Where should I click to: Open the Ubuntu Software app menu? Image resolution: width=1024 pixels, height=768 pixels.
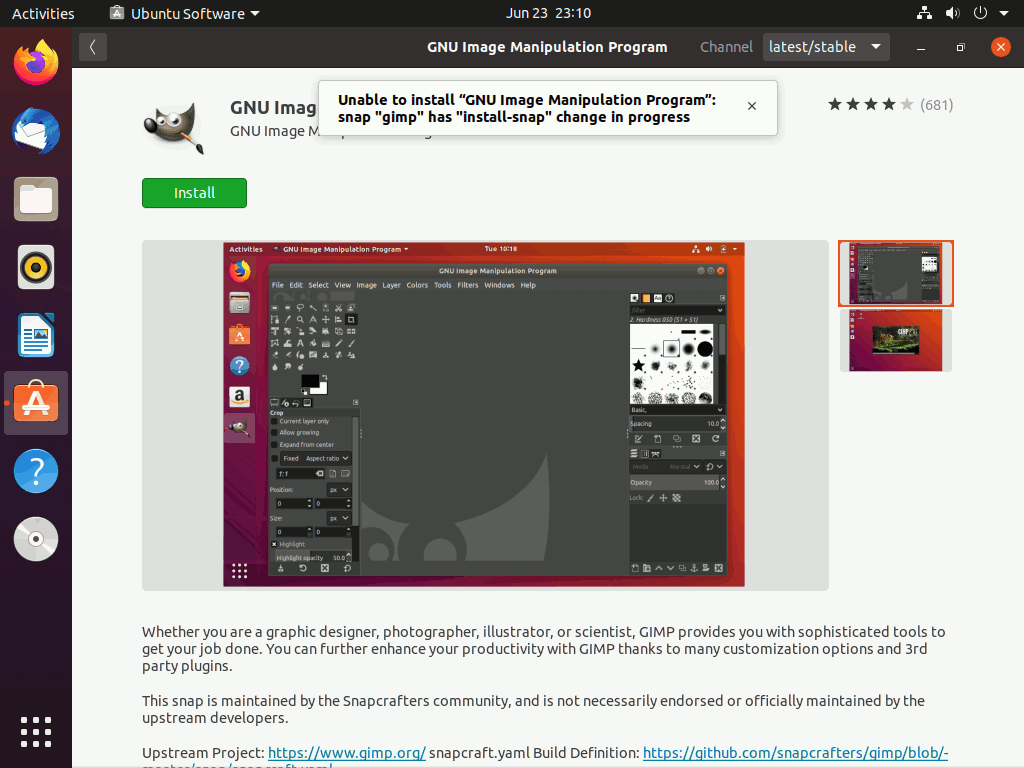[185, 13]
